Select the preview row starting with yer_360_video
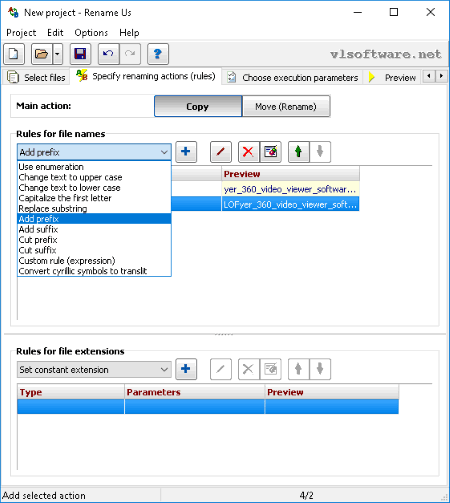Image resolution: width=450 pixels, height=503 pixels. [x=290, y=189]
